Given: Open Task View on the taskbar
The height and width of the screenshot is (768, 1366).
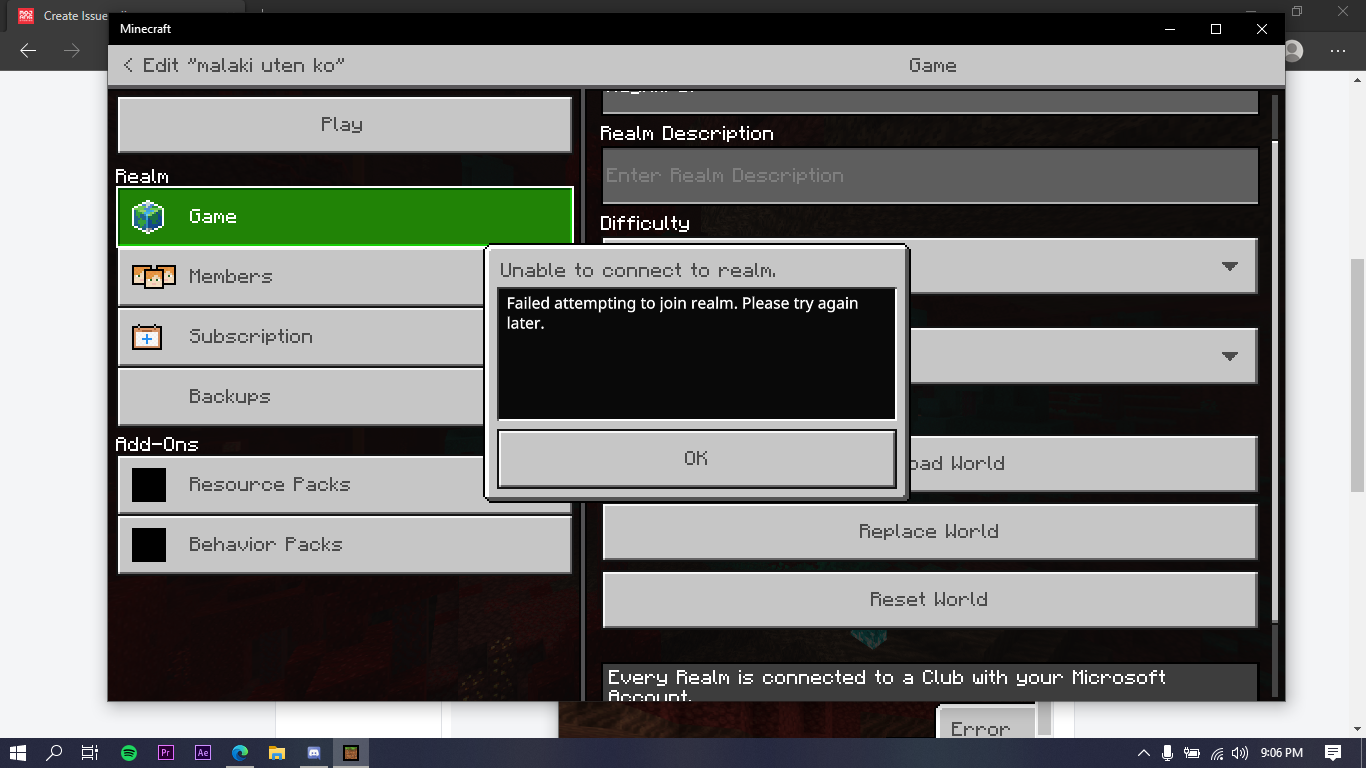Looking at the screenshot, I should (x=90, y=753).
